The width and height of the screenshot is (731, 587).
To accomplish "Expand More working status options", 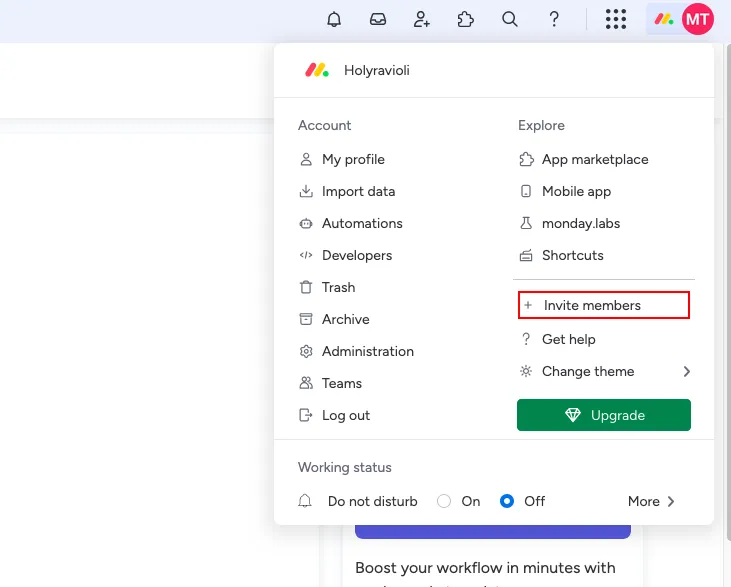I will pyautogui.click(x=652, y=501).
